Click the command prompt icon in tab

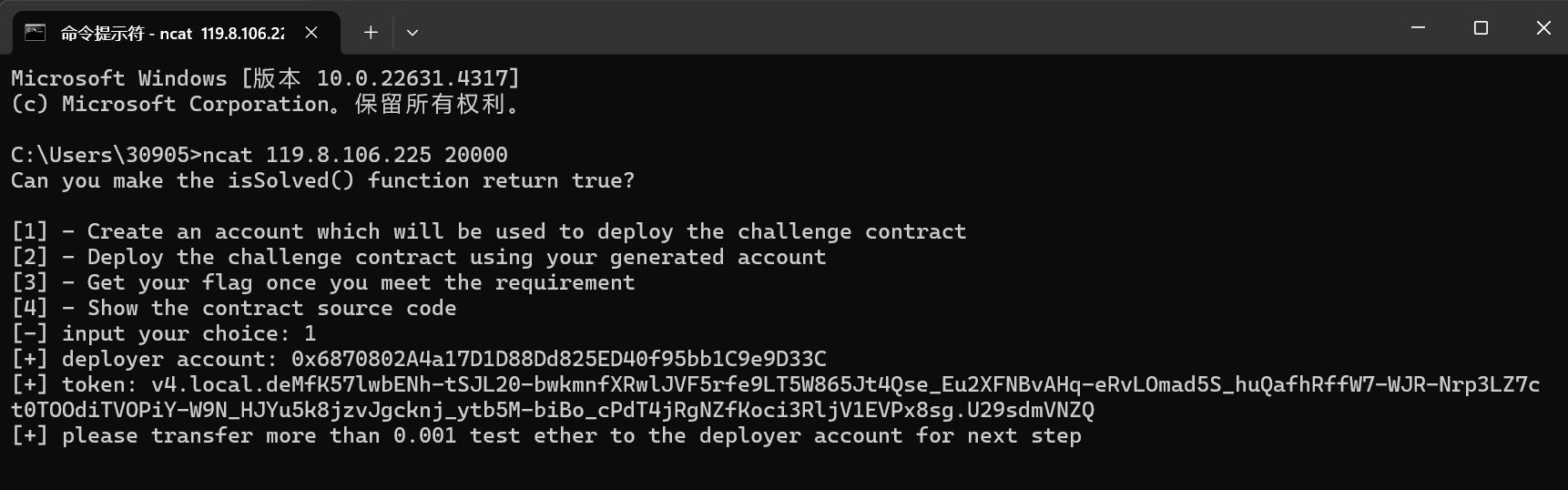pos(35,33)
